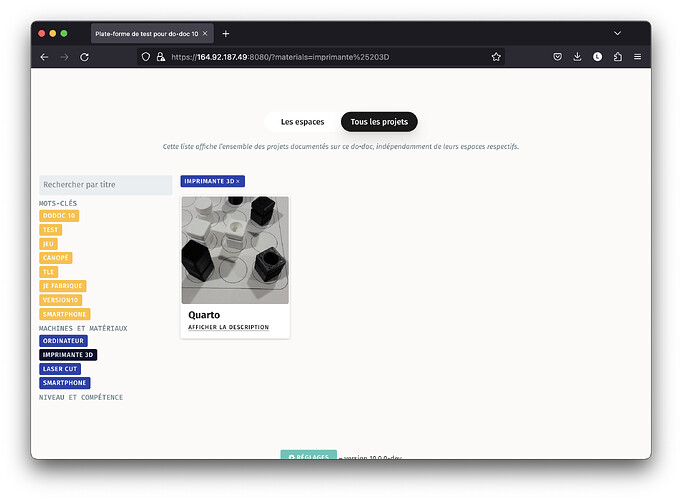
Task: Click the NIVEAU ET COMPÉTENCE heading
Action: [81, 397]
